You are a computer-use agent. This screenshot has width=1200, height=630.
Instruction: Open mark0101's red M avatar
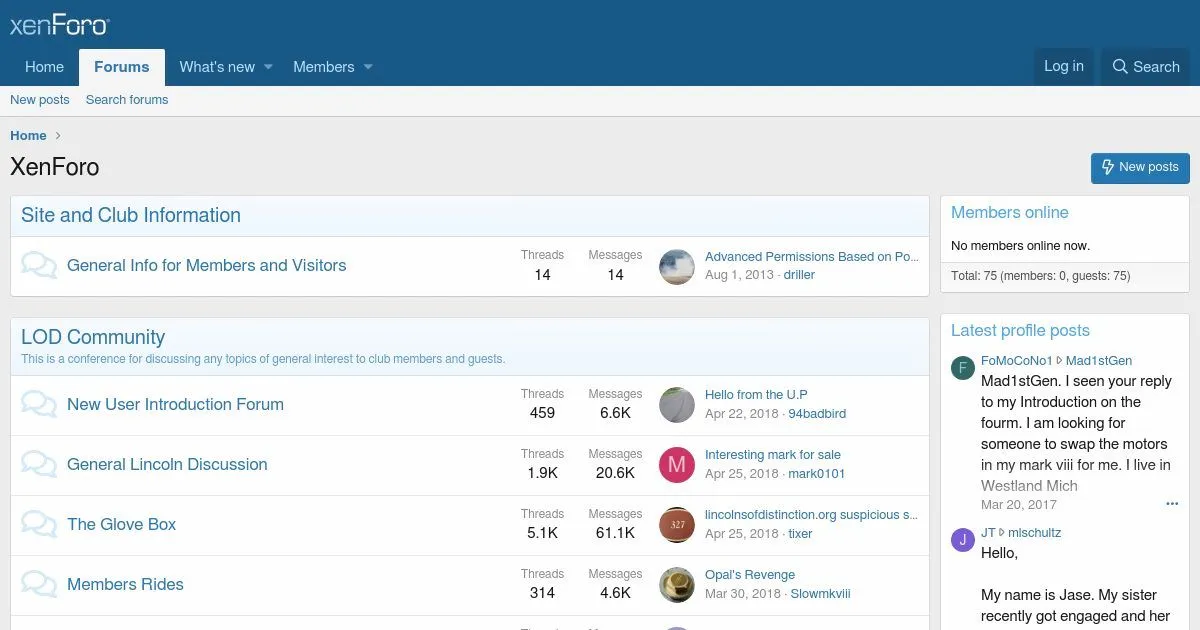click(677, 465)
